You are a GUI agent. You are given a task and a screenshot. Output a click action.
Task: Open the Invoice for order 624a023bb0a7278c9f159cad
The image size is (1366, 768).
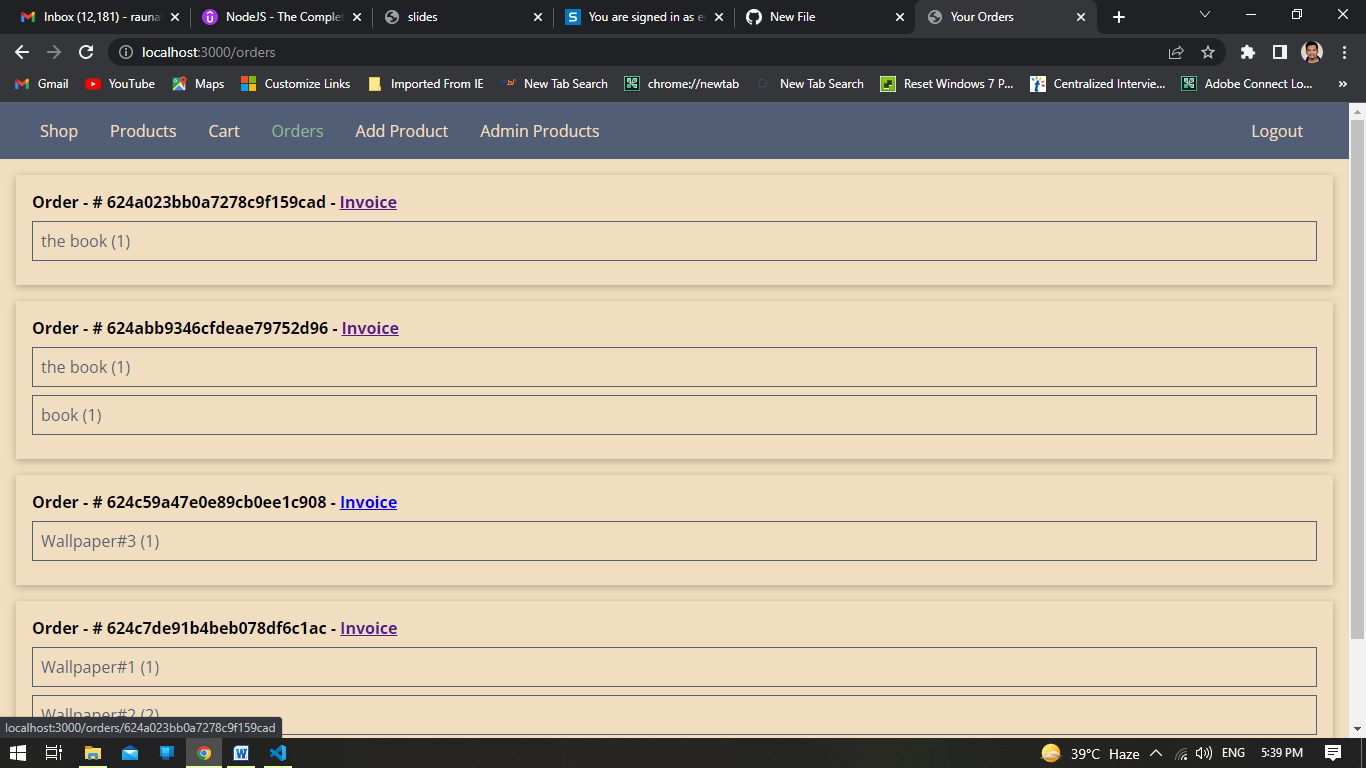368,202
